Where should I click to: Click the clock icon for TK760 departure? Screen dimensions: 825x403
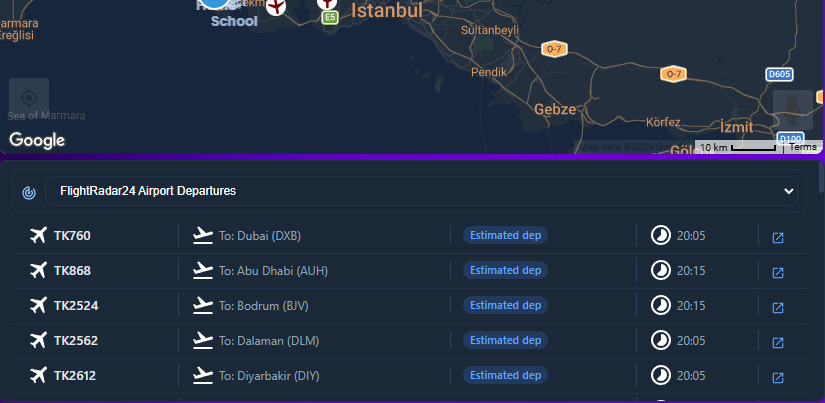(x=661, y=235)
